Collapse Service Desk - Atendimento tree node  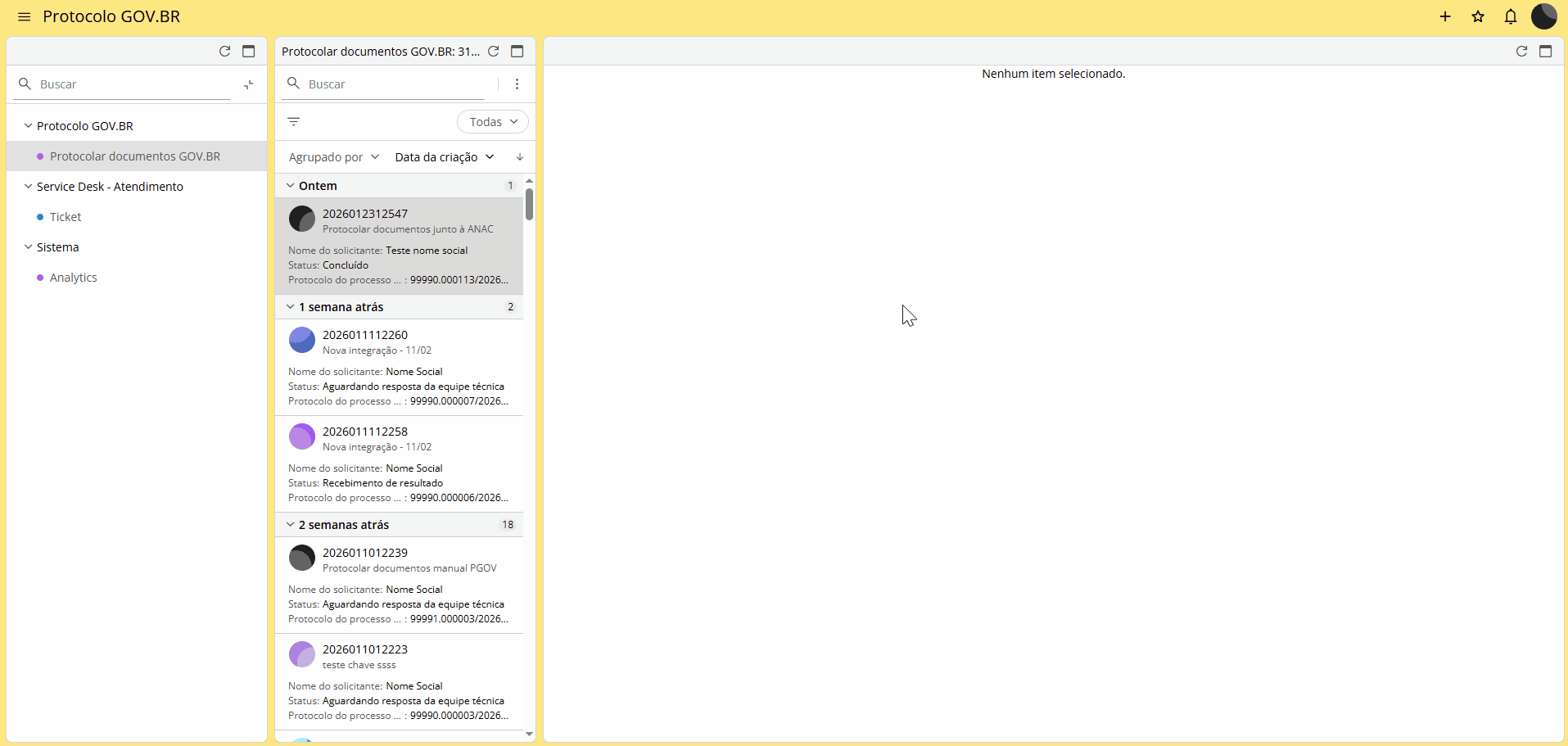tap(28, 187)
